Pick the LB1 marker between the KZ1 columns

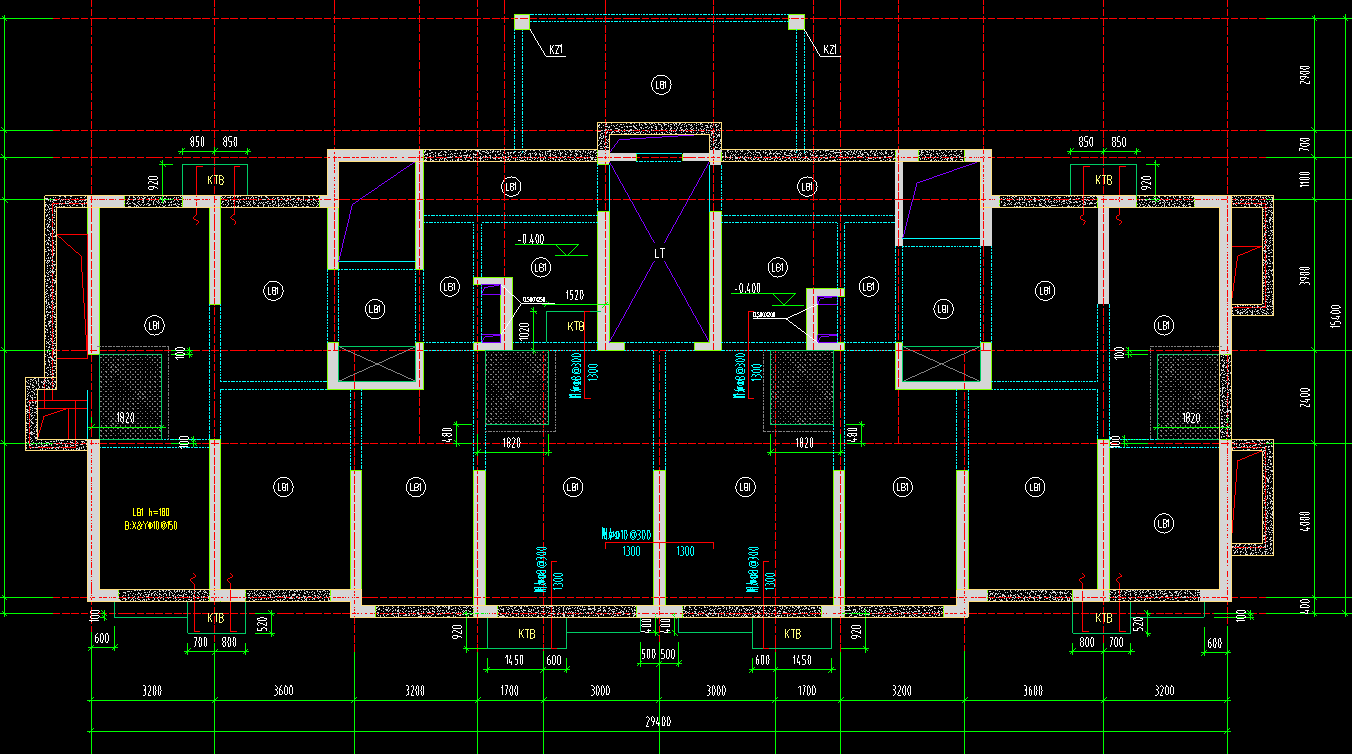click(x=659, y=85)
